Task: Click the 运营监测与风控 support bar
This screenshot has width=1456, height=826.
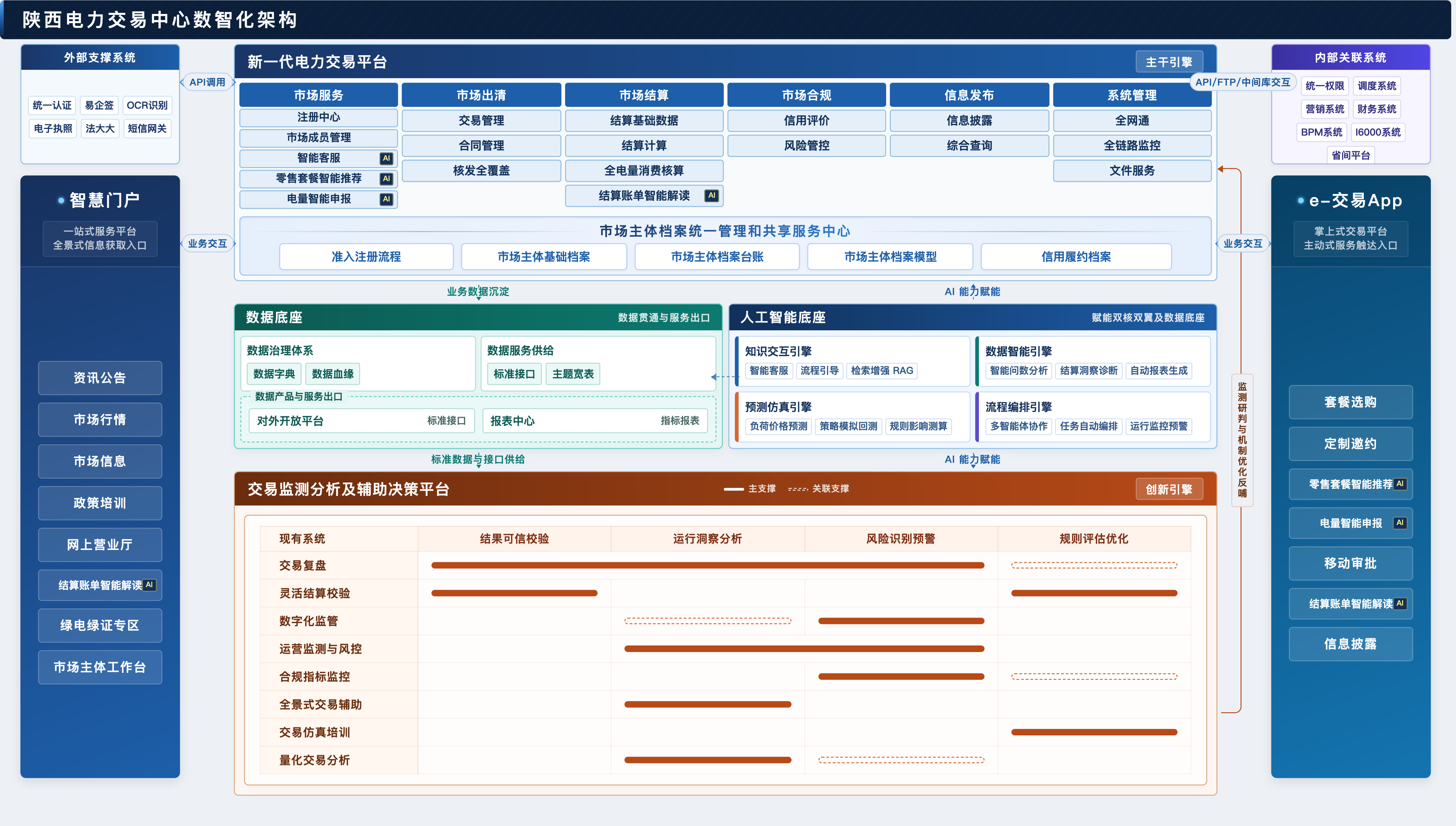Action: 804,649
